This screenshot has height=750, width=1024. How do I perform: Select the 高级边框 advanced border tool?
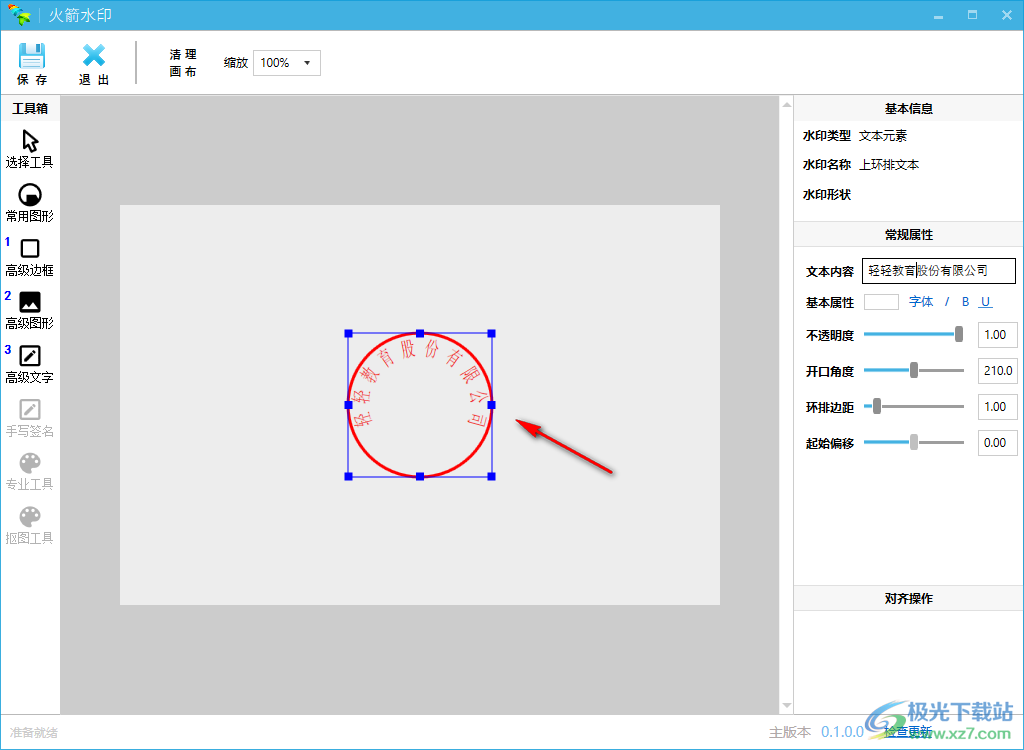click(30, 249)
